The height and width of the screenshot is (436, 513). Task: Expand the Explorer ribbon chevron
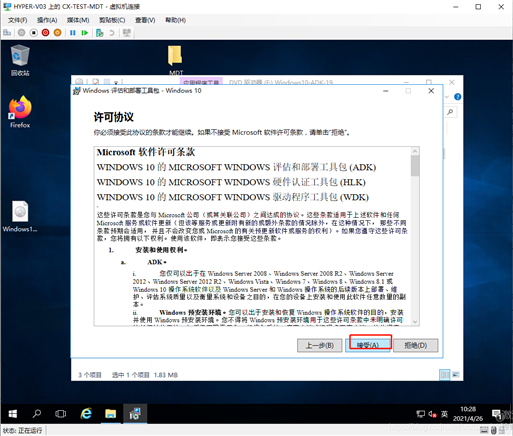click(447, 97)
